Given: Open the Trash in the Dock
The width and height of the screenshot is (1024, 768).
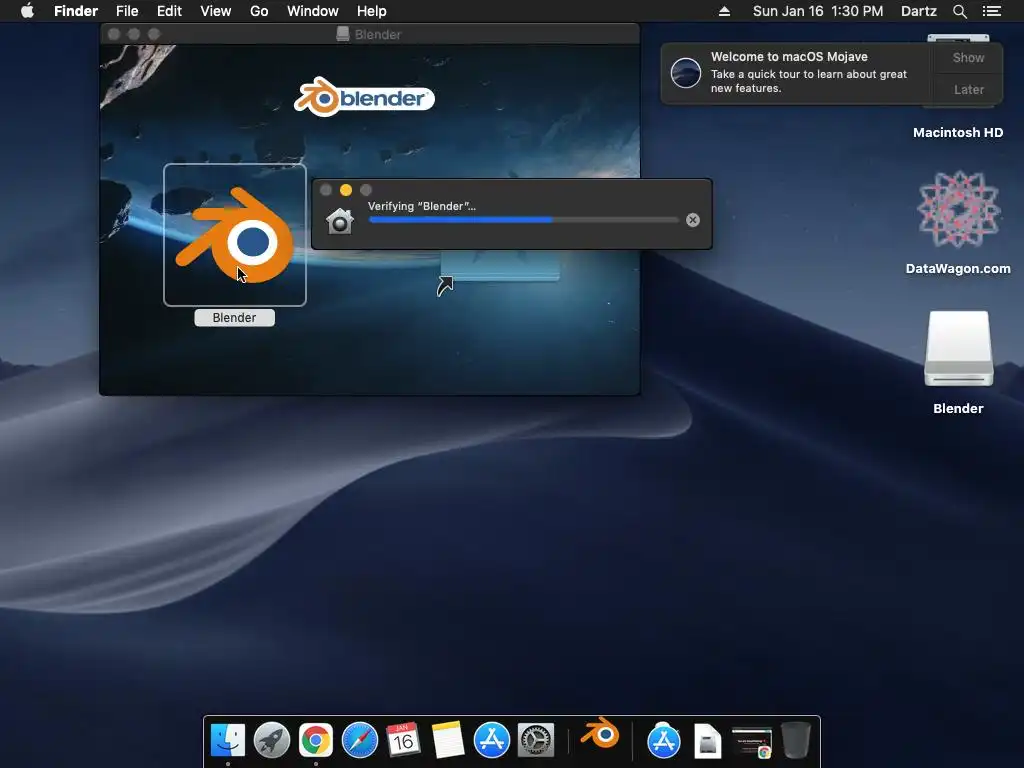Looking at the screenshot, I should [x=795, y=740].
